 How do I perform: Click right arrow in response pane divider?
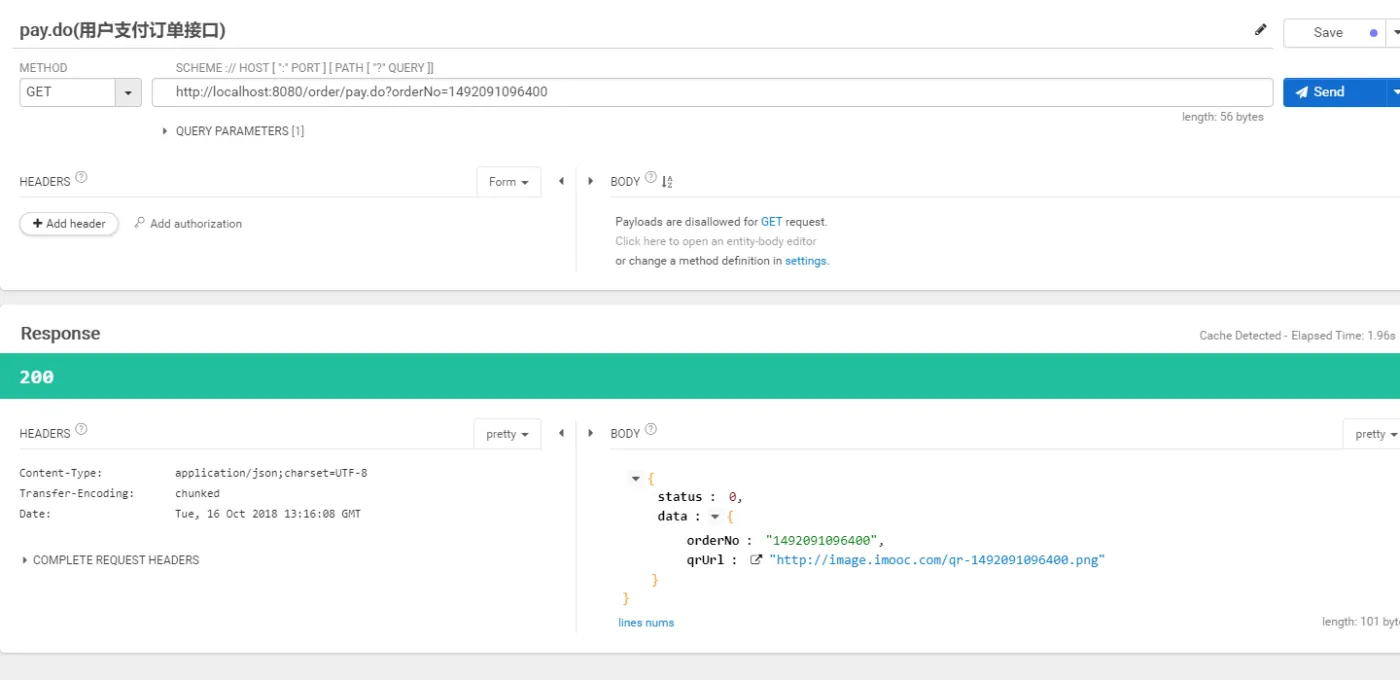coord(591,433)
